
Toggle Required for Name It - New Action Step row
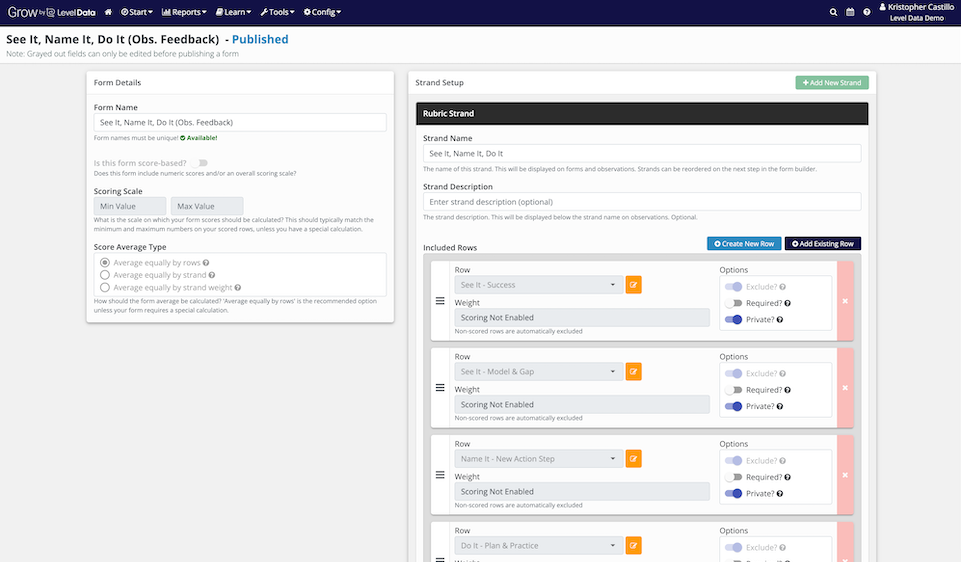click(x=733, y=477)
